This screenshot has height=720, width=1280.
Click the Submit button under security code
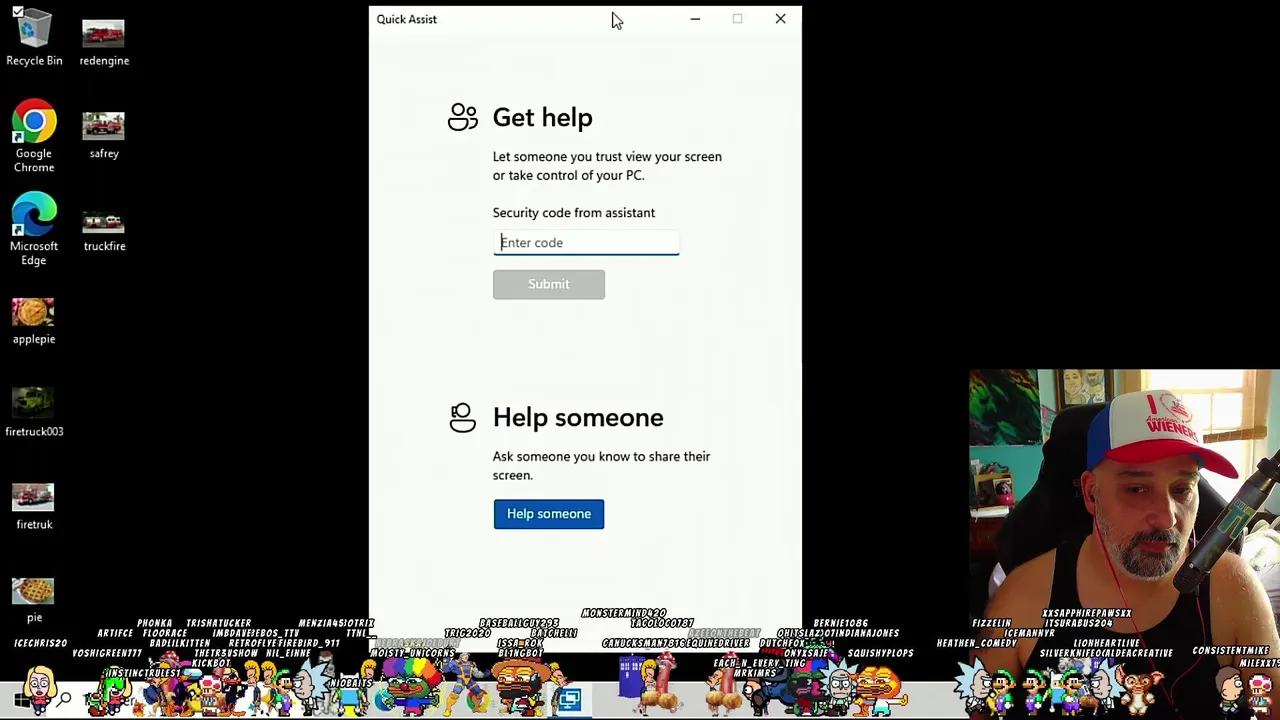point(549,284)
